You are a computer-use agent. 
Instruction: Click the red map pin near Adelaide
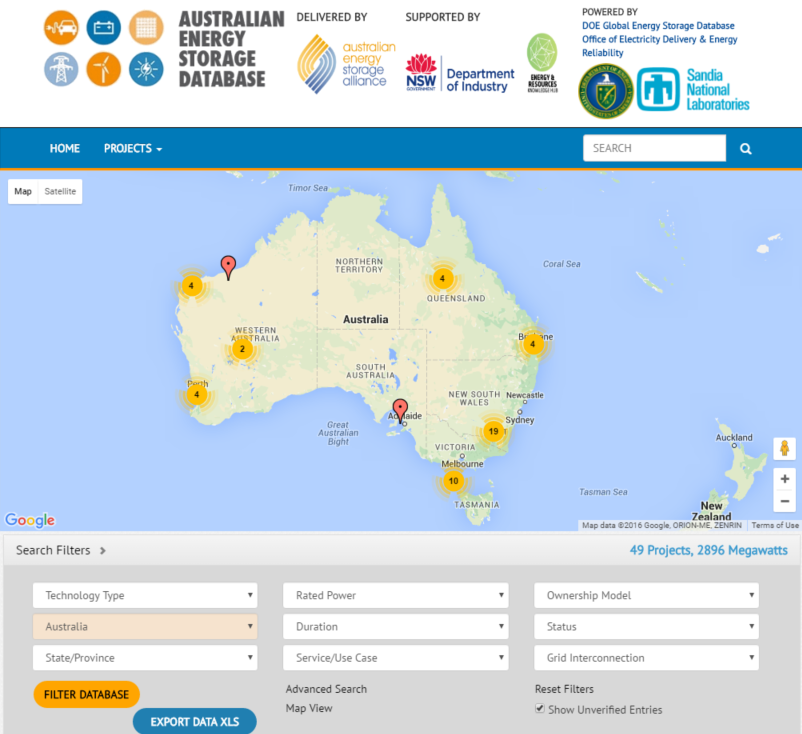pos(400,411)
